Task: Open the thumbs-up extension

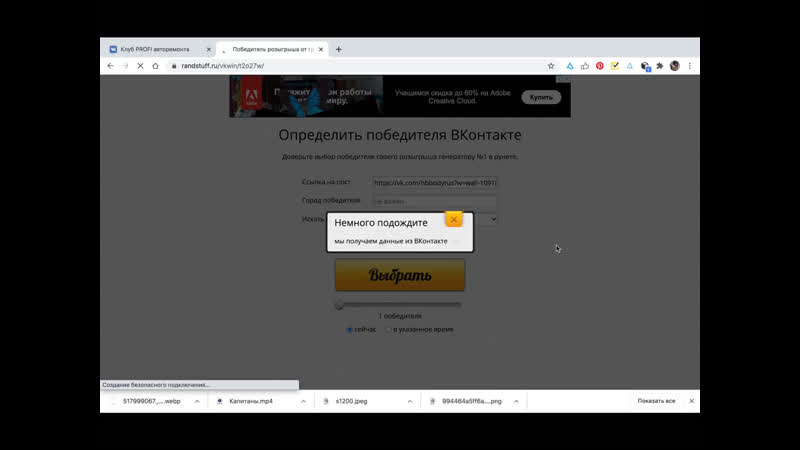Action: 585,66
